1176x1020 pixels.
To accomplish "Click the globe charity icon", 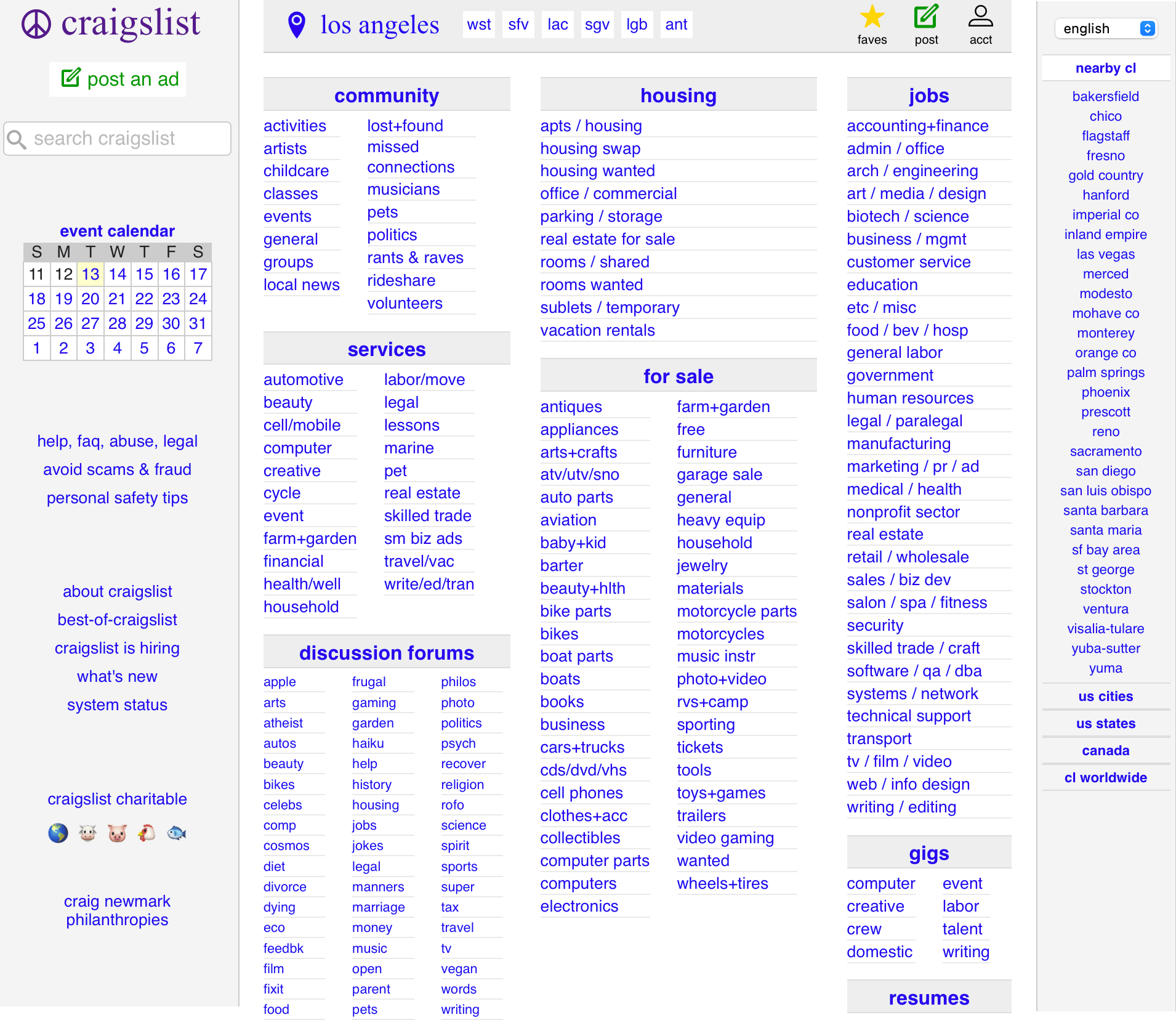I will [58, 833].
